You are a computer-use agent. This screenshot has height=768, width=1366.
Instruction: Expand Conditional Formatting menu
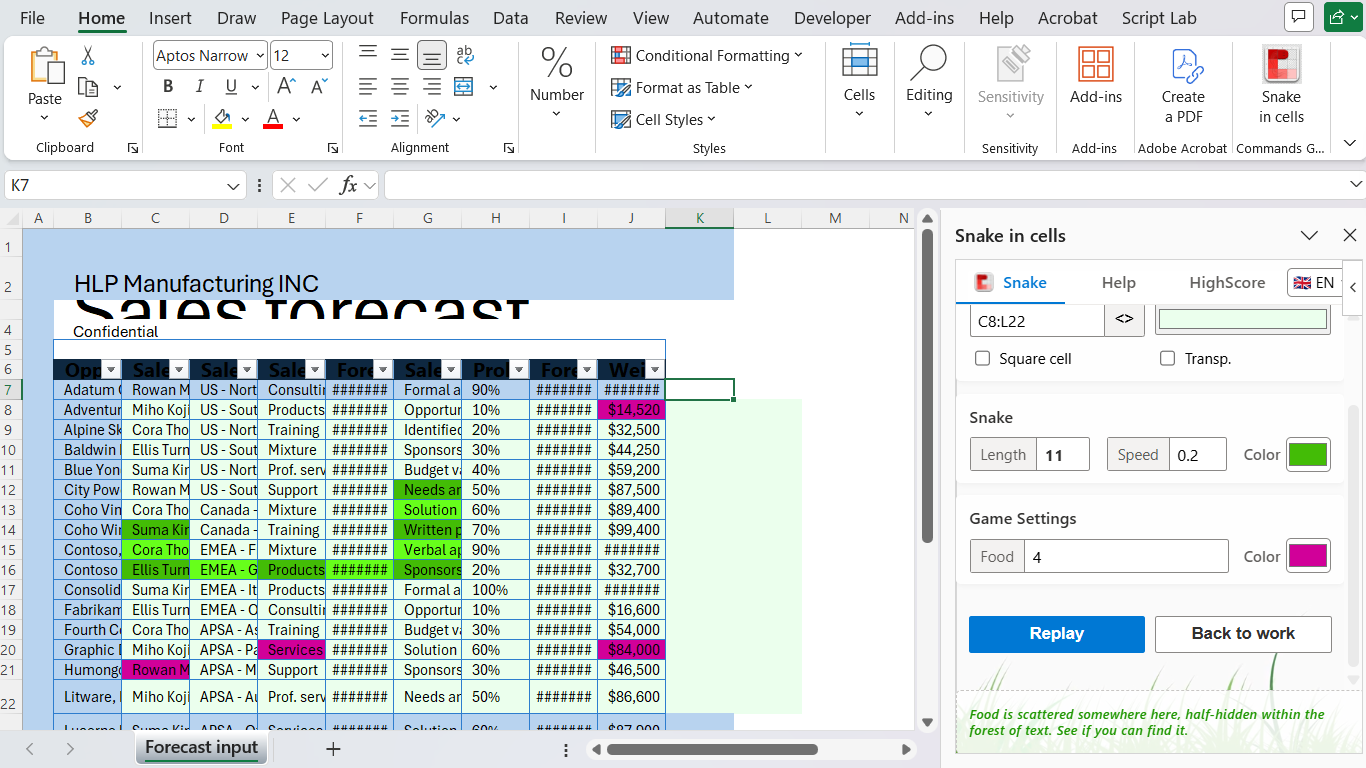tap(707, 56)
